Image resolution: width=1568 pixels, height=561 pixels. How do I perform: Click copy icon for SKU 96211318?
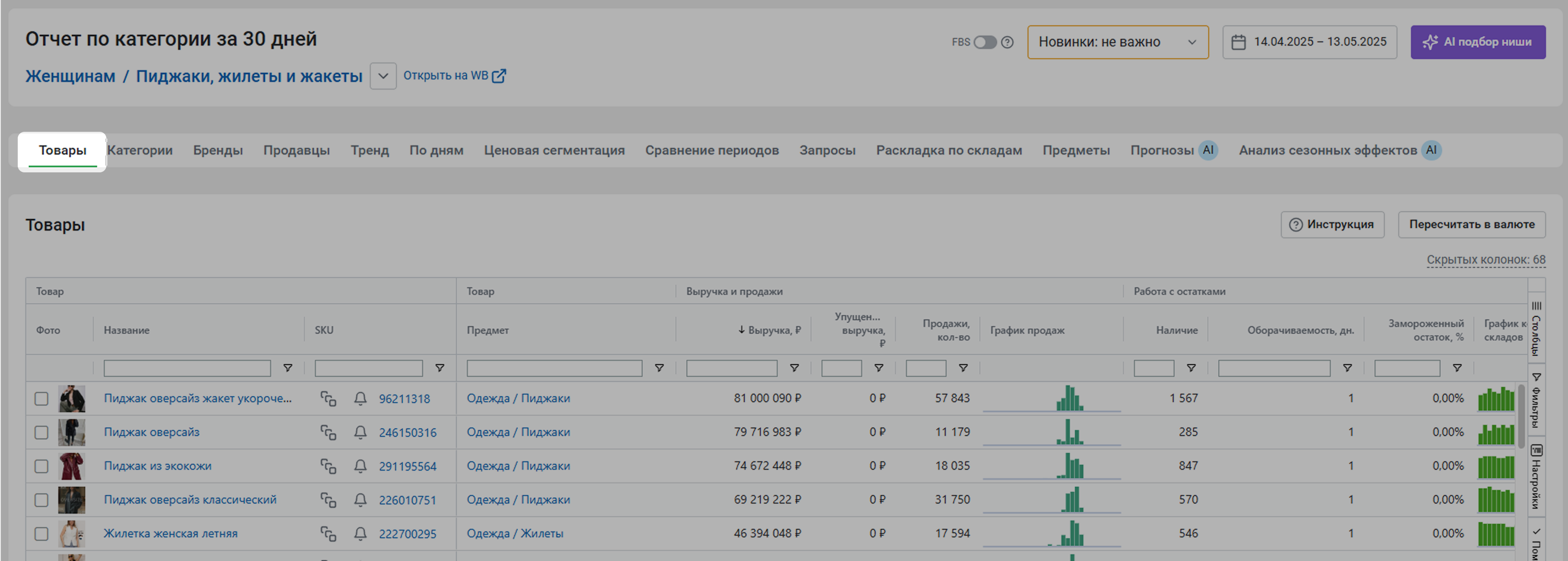click(328, 398)
